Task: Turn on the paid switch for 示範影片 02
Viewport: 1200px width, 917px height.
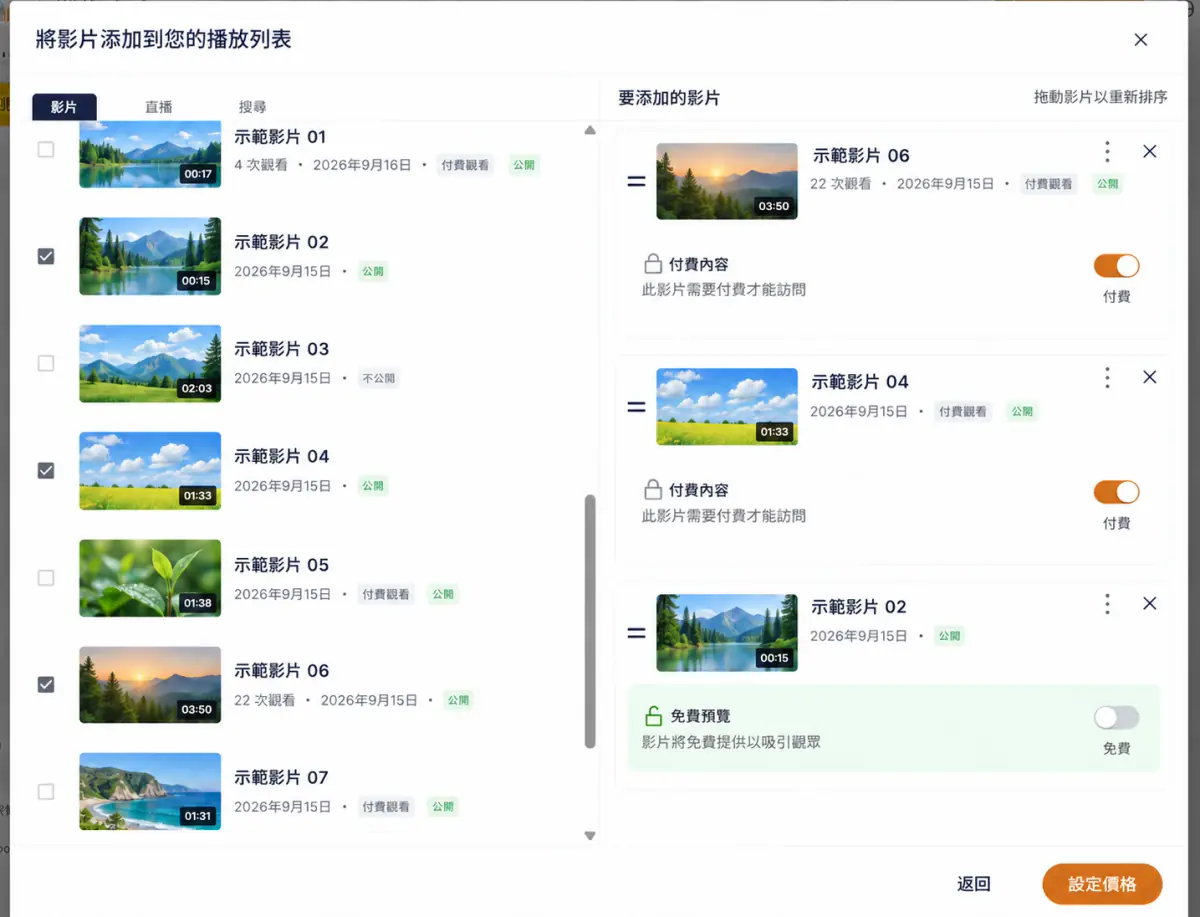Action: point(1117,718)
